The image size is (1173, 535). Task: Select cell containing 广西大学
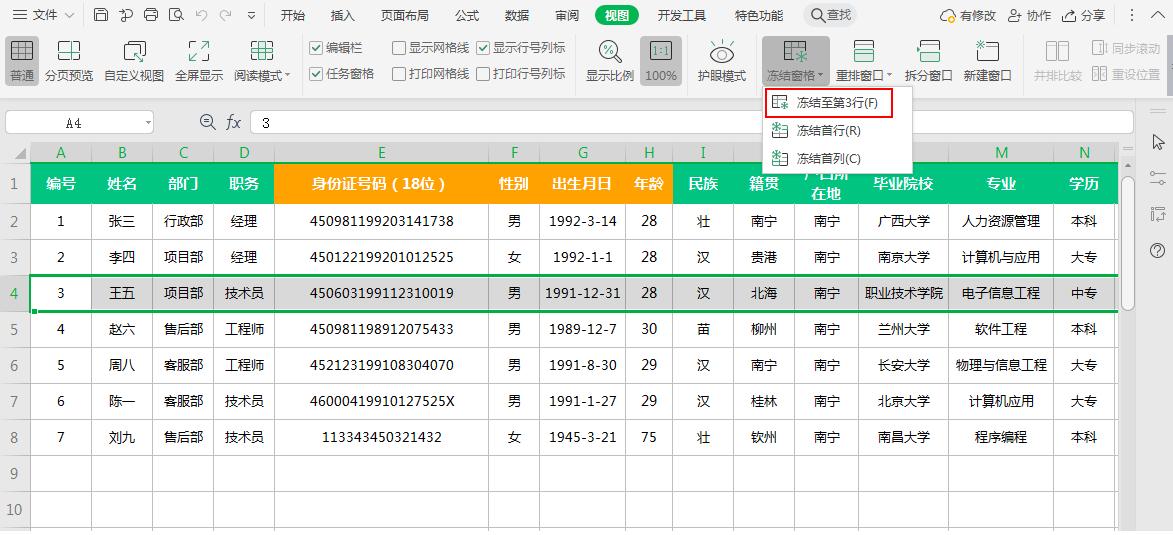click(x=904, y=221)
